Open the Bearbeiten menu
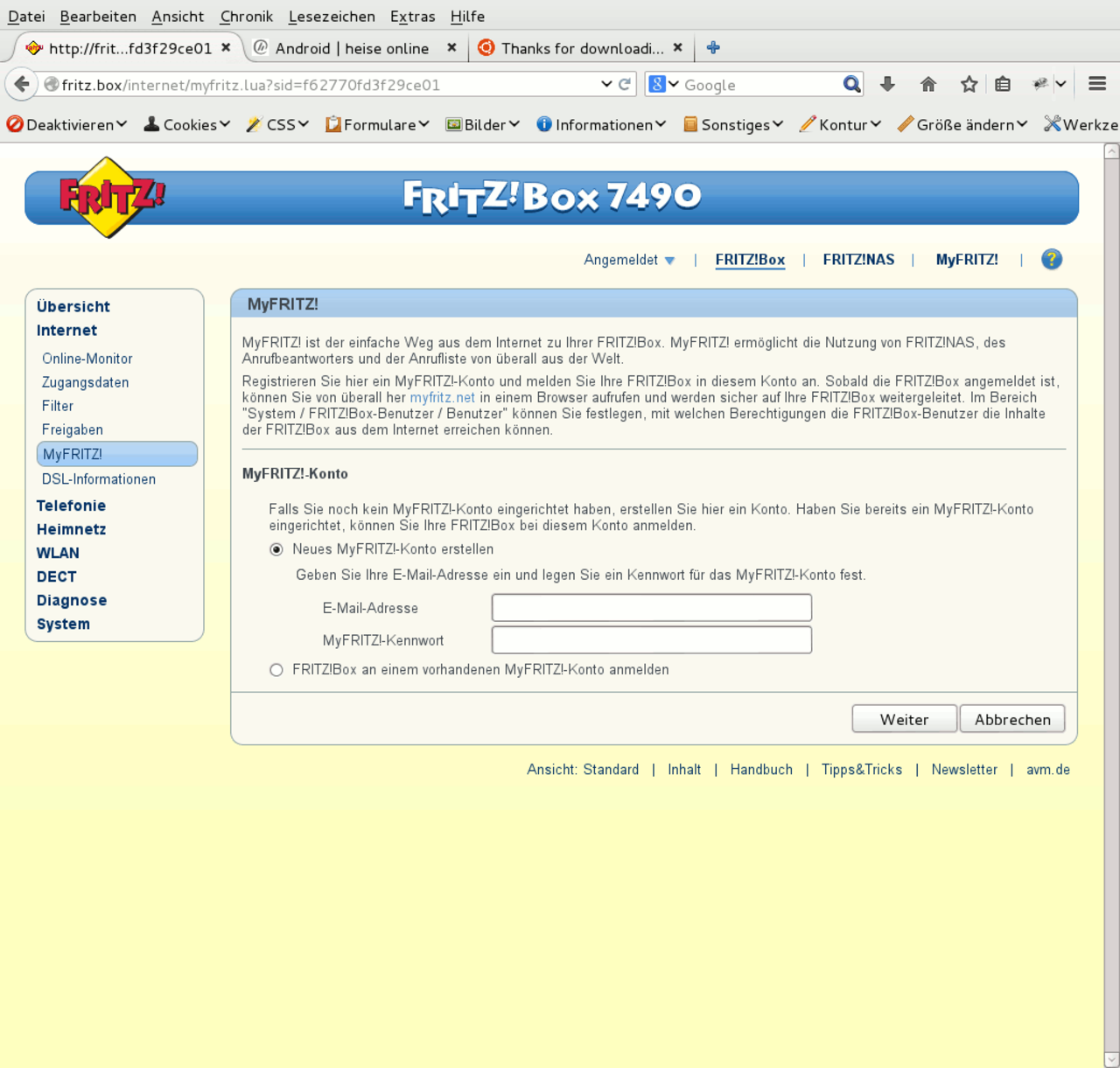This screenshot has width=1120, height=1068. pos(98,16)
